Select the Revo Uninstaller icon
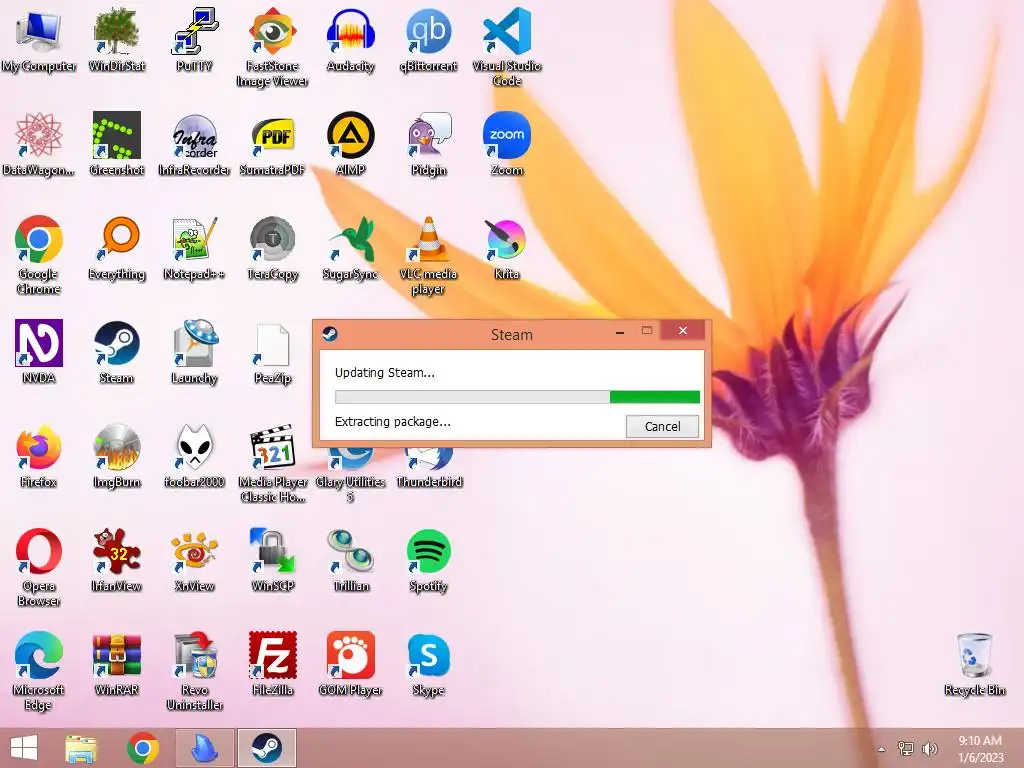Viewport: 1024px width, 768px height. click(194, 671)
